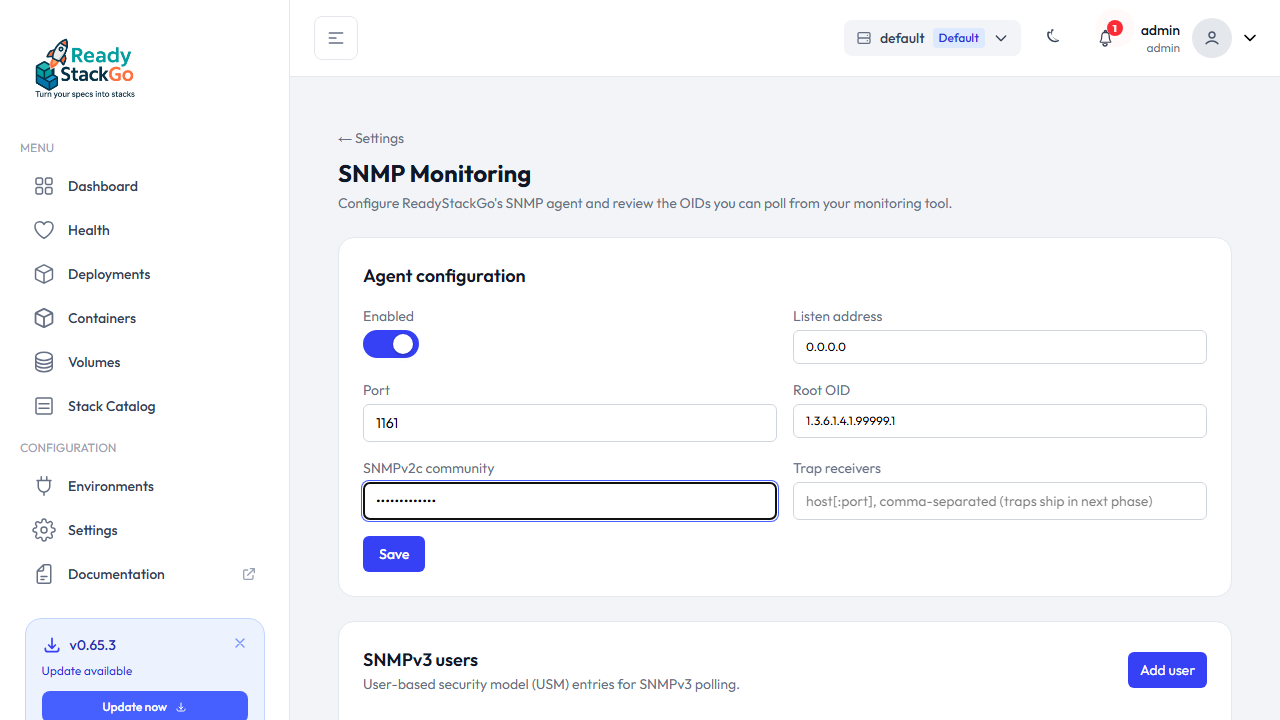This screenshot has height=720, width=1280.
Task: Click the Stack Catalog list icon
Action: point(44,406)
